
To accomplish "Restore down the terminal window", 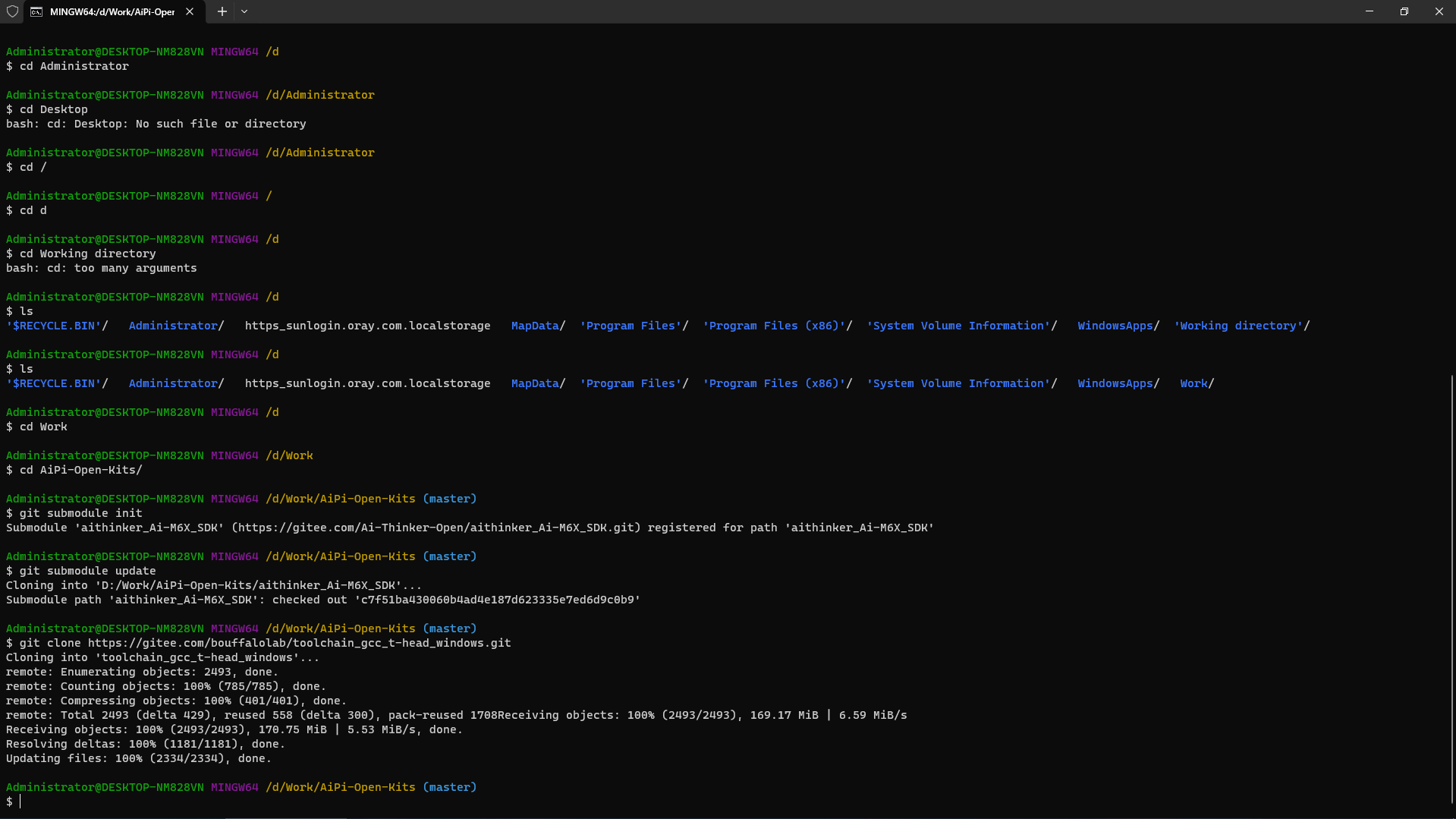I will (x=1404, y=11).
